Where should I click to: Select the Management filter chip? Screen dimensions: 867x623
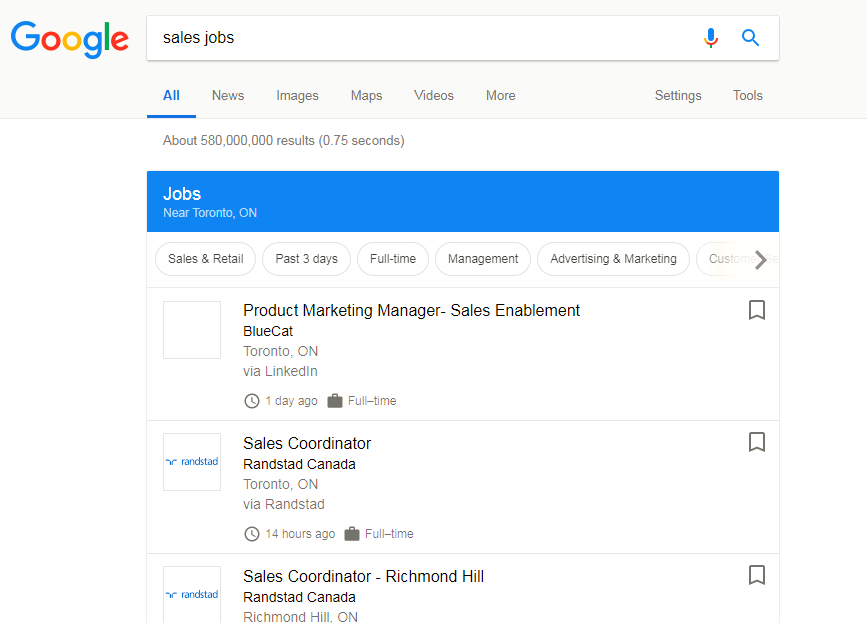[483, 259]
